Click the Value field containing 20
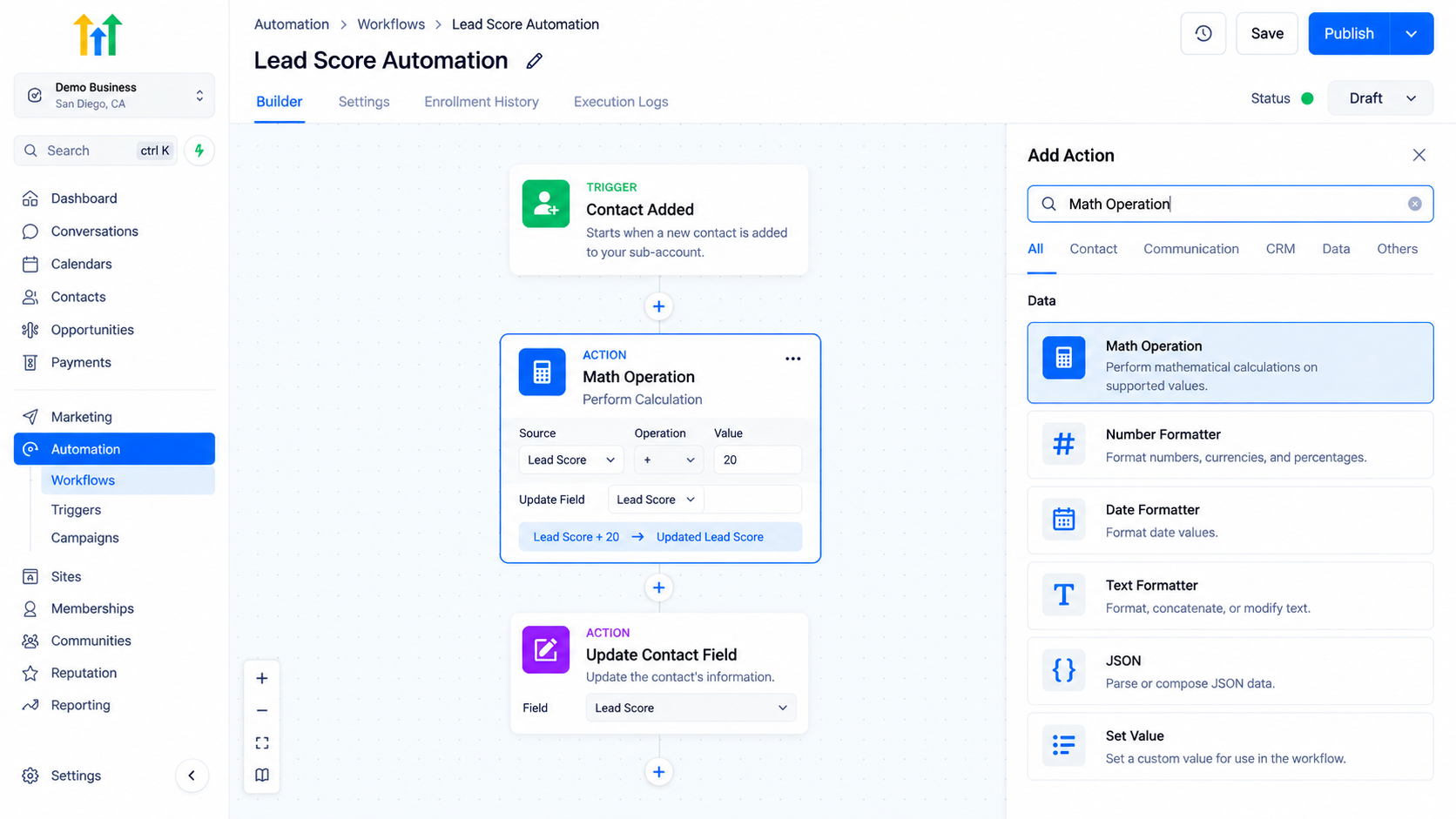The height and width of the screenshot is (819, 1456). 758,460
